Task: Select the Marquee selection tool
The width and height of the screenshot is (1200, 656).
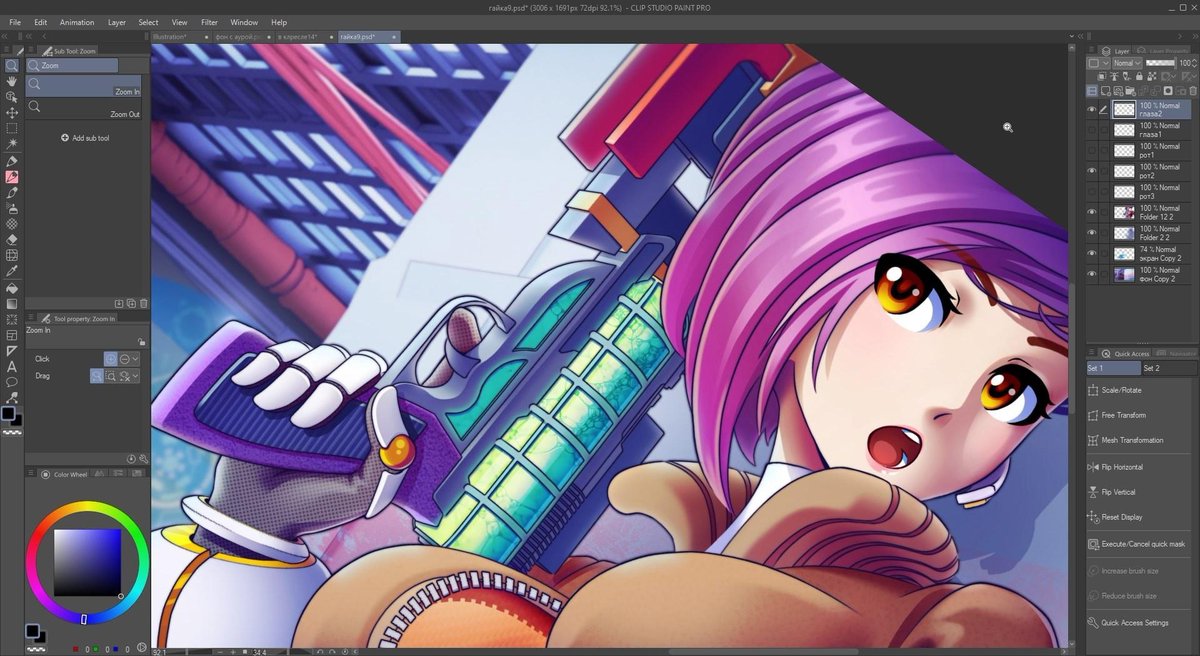Action: pos(12,128)
